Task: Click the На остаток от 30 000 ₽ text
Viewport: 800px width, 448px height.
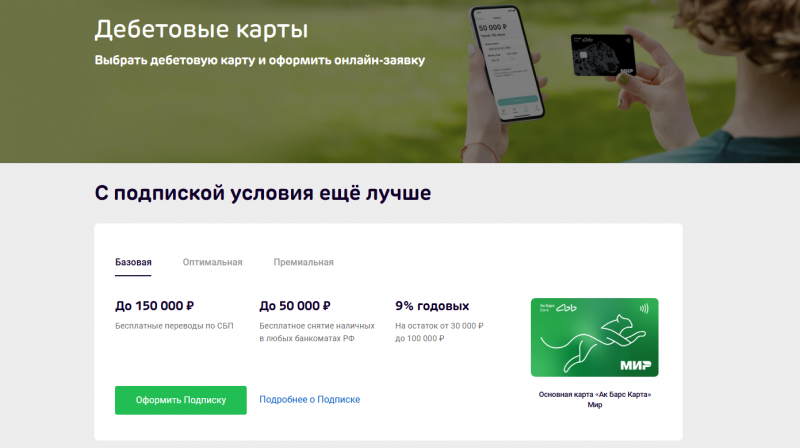Action: point(439,332)
